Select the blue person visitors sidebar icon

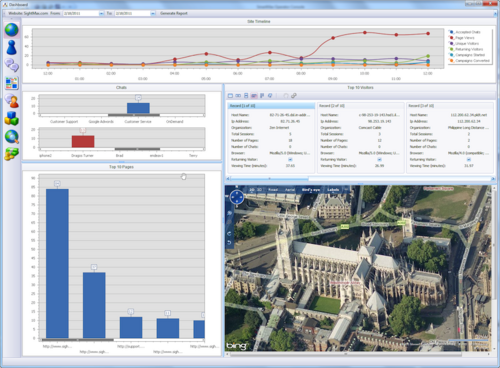[x=11, y=47]
